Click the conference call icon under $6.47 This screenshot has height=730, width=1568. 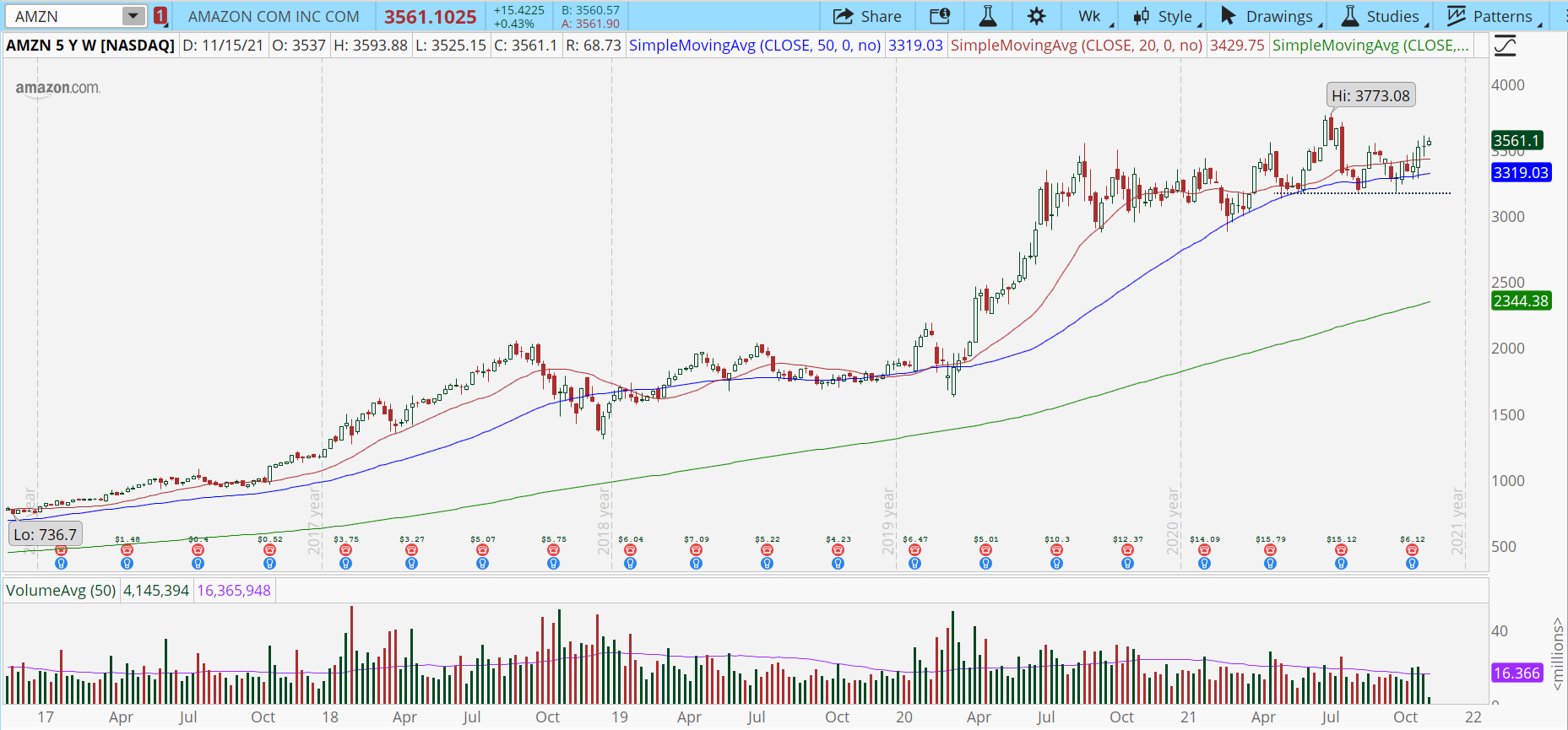914,550
